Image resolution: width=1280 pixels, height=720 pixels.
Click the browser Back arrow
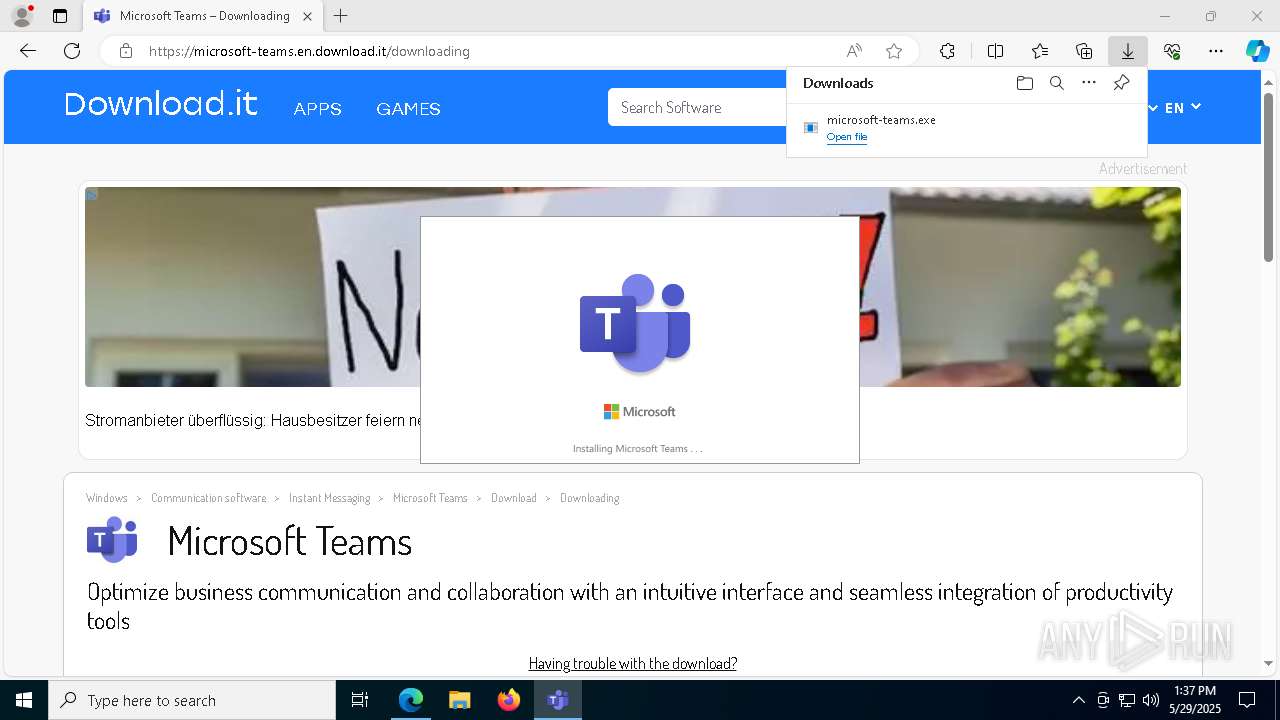tap(28, 51)
